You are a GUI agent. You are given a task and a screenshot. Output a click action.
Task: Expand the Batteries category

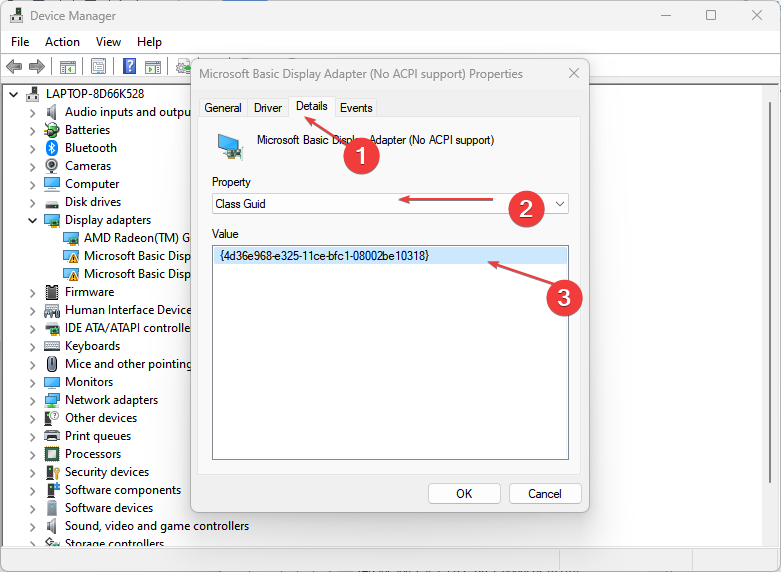(32, 131)
